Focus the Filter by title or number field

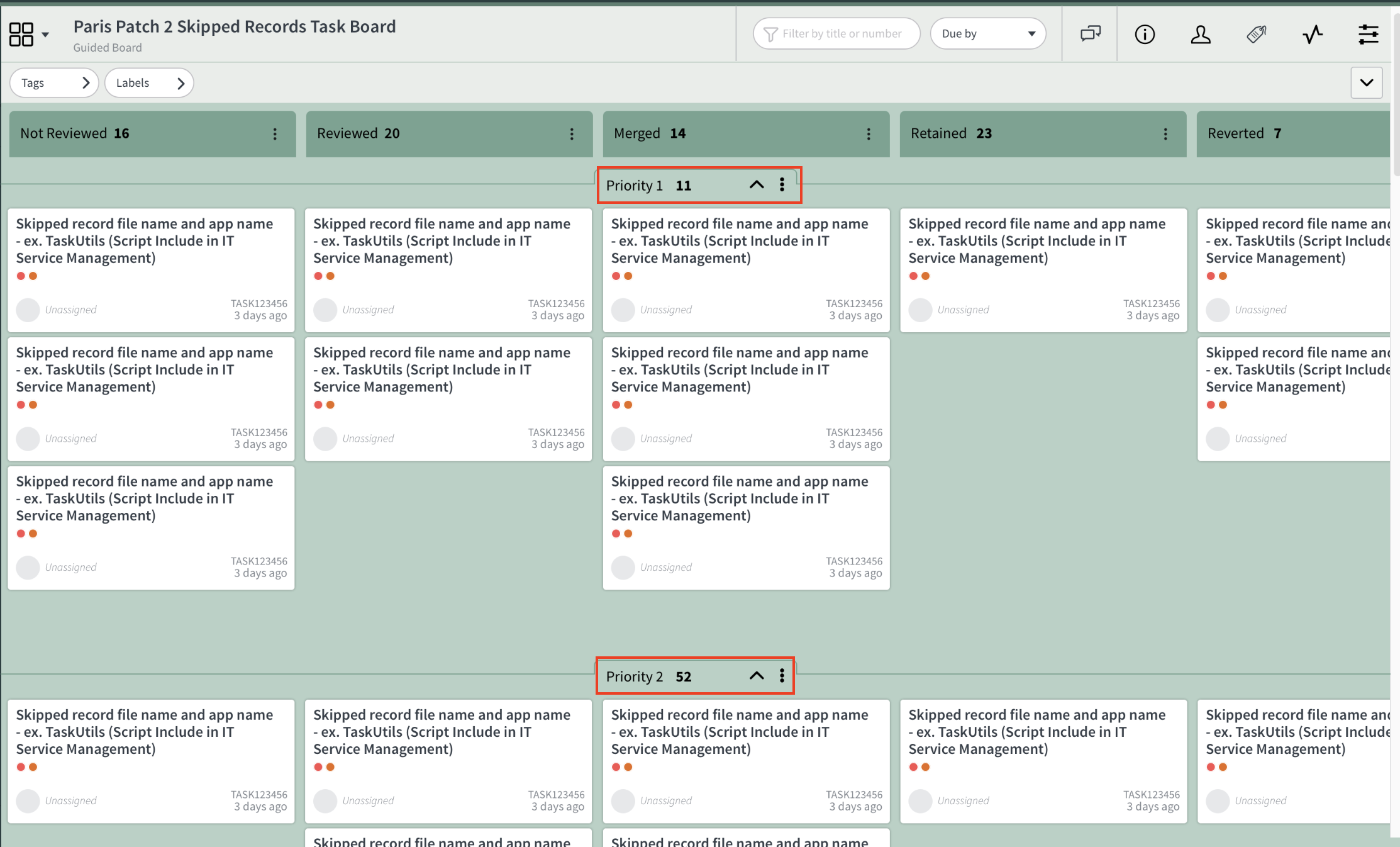tap(836, 34)
